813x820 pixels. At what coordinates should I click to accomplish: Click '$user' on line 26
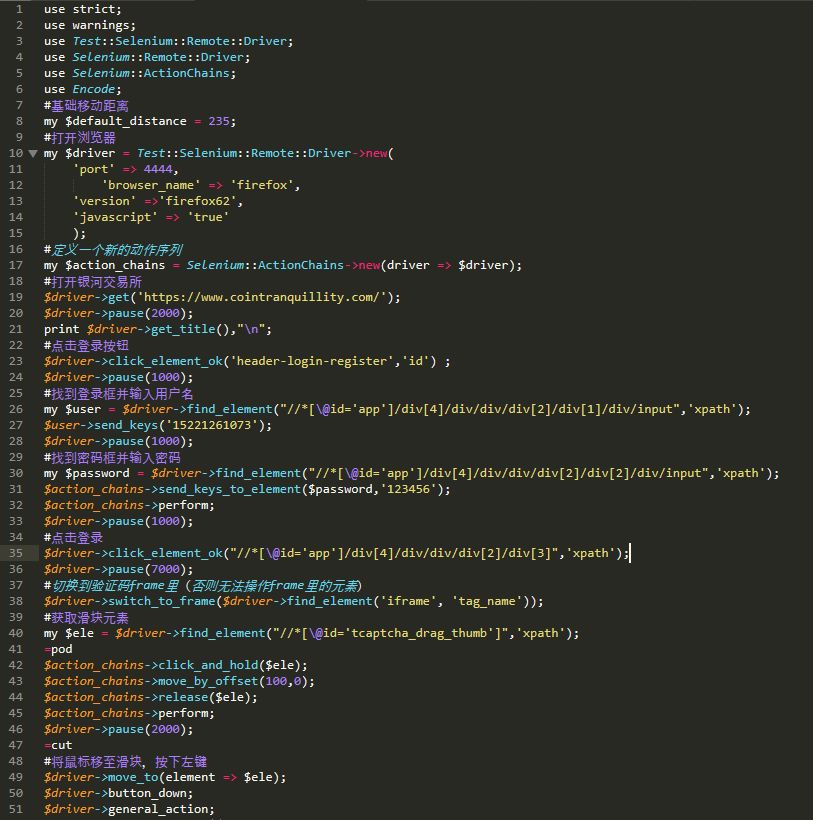coord(83,409)
